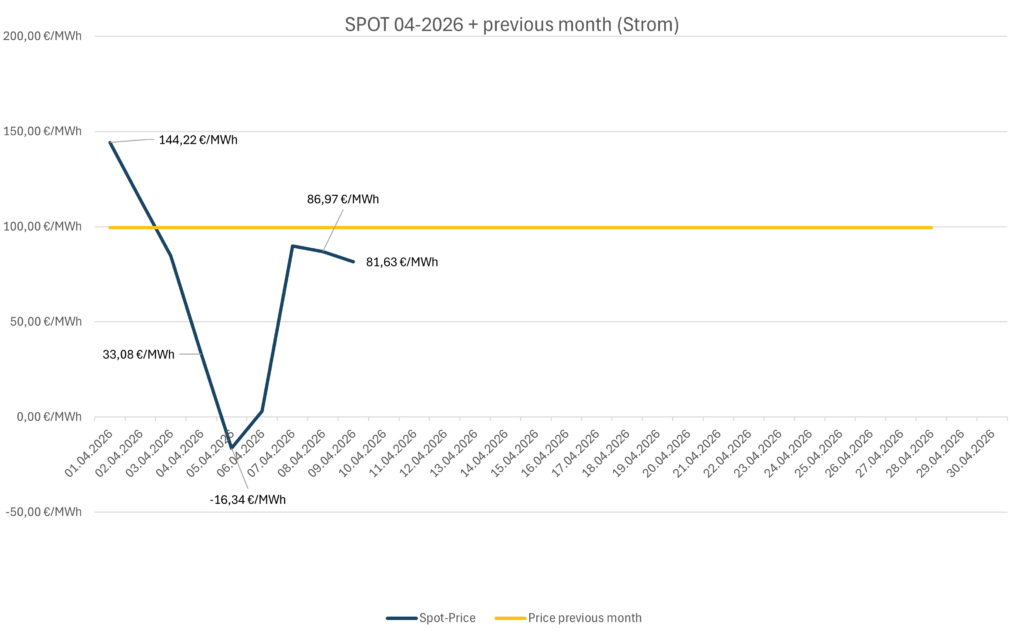Viewport: 1024px width, 640px height.
Task: Select the 33,08 €/MWh data label
Action: 139,354
